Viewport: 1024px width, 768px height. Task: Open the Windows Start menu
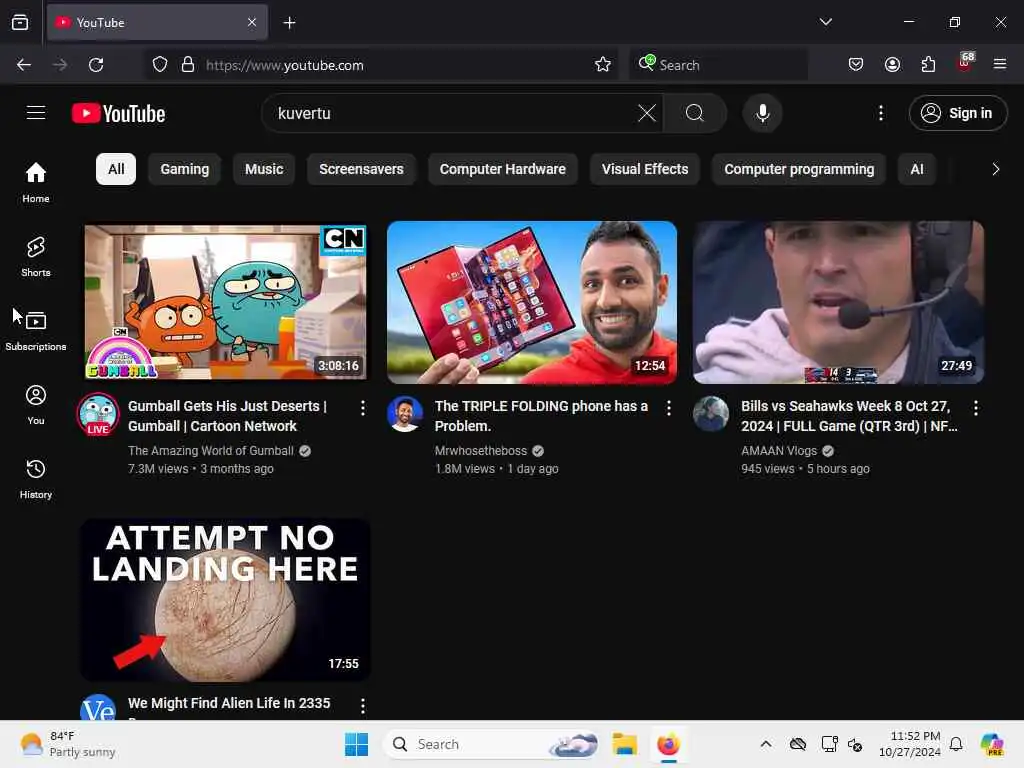click(x=357, y=744)
